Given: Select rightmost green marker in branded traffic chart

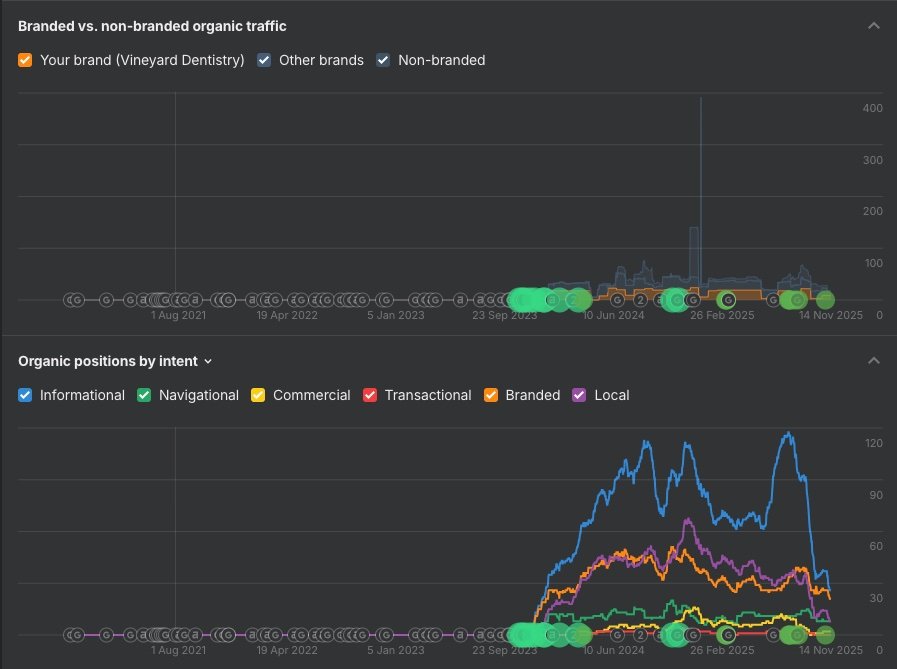Looking at the screenshot, I should [x=825, y=299].
